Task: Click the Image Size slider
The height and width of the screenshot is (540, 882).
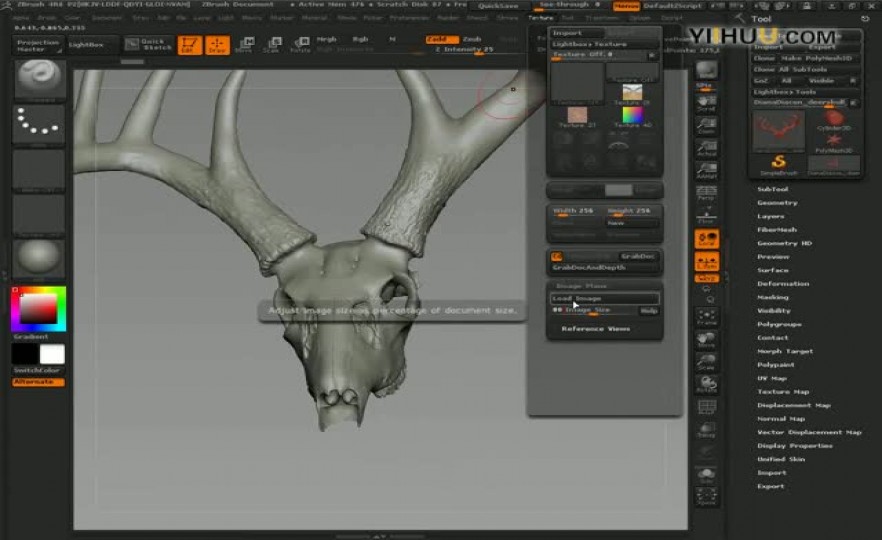Action: tap(593, 310)
